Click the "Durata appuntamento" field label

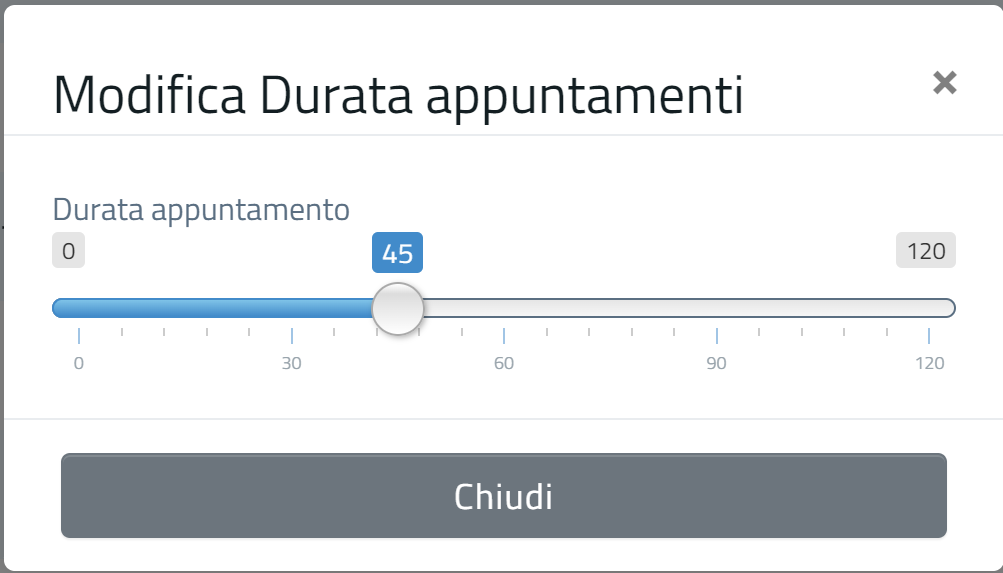201,210
